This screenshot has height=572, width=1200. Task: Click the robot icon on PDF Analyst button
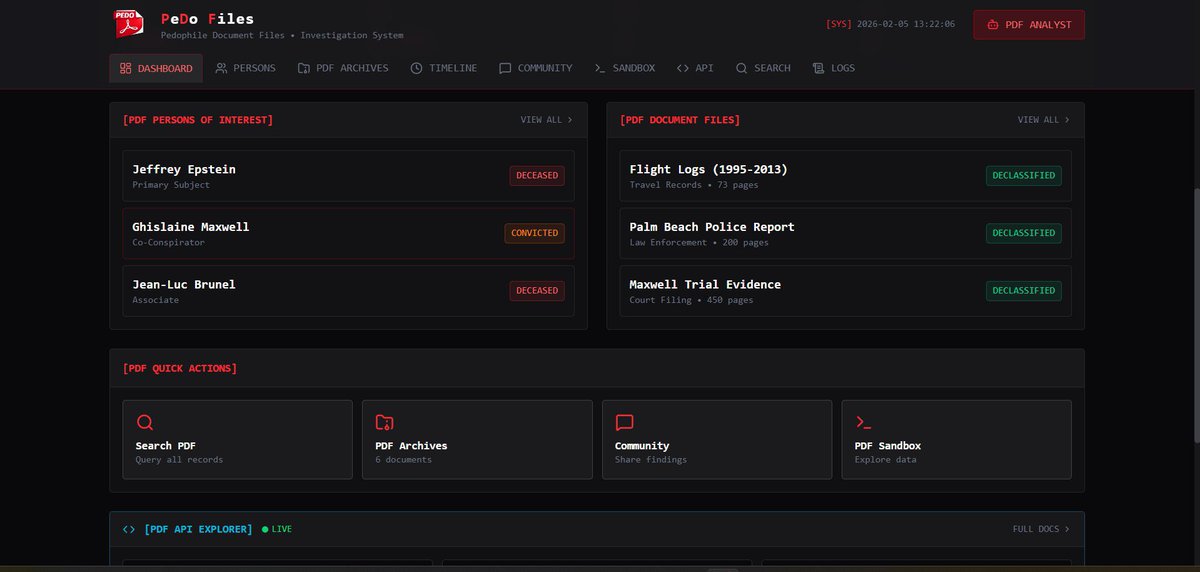tap(993, 25)
